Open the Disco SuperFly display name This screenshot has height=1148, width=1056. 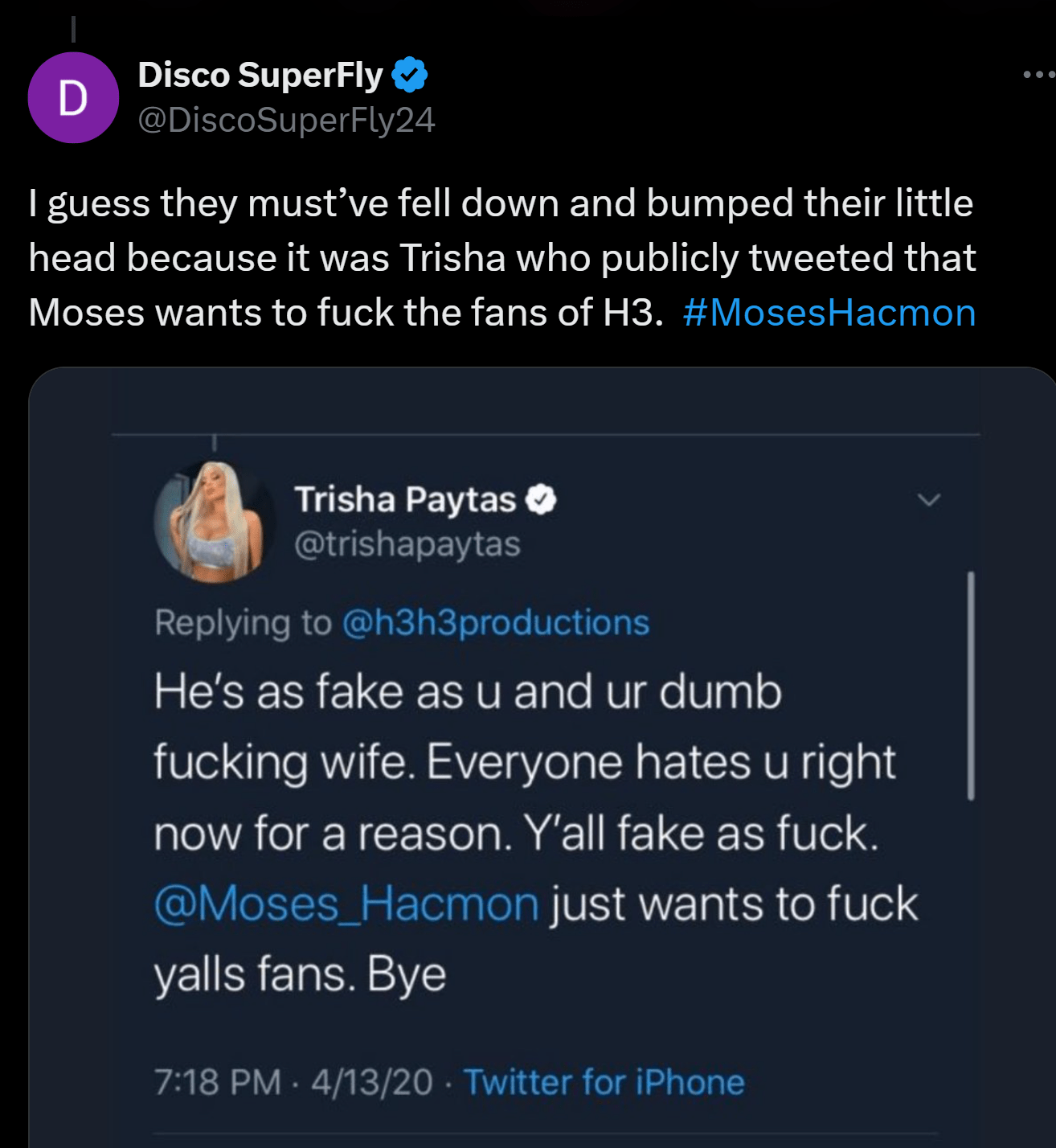(x=260, y=75)
